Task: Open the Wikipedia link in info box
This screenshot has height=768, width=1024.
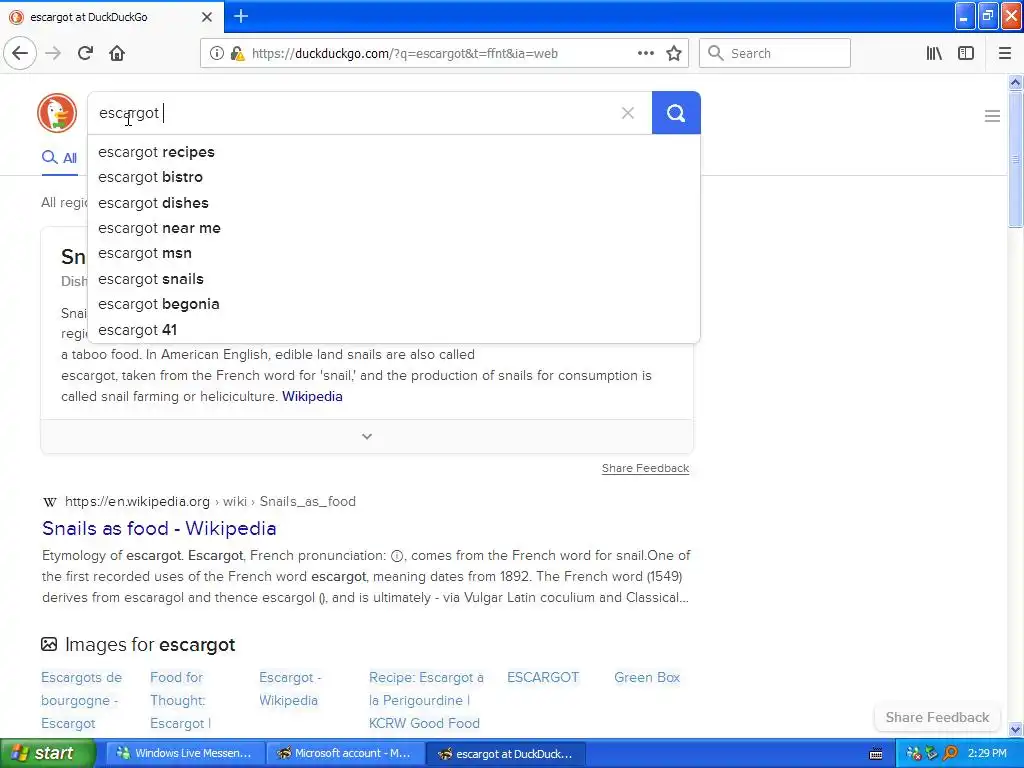Action: pyautogui.click(x=312, y=396)
